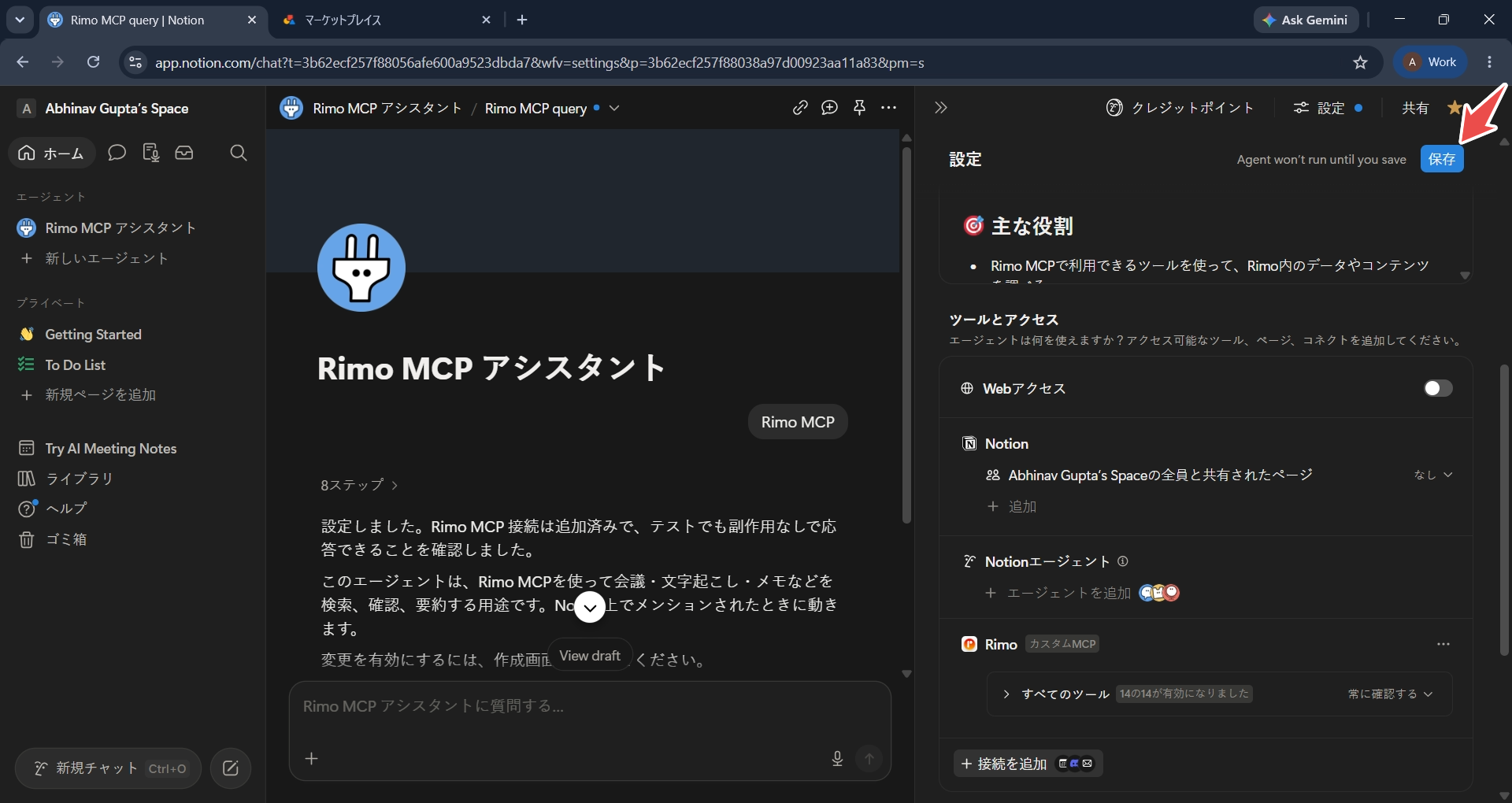Open the 常に確認する dropdown
This screenshot has width=1512, height=803.
coord(1390,694)
